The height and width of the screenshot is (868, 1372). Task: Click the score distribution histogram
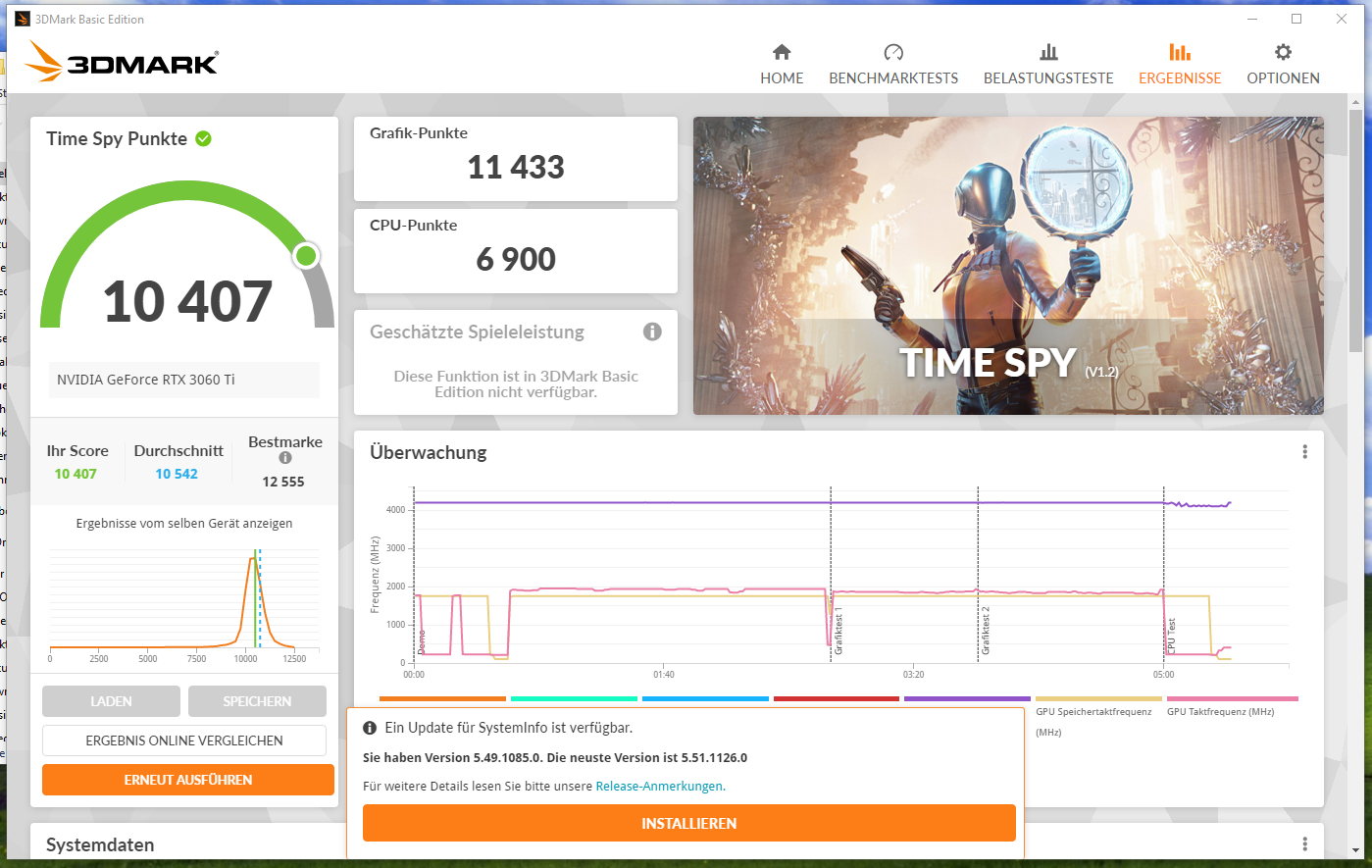[x=184, y=604]
